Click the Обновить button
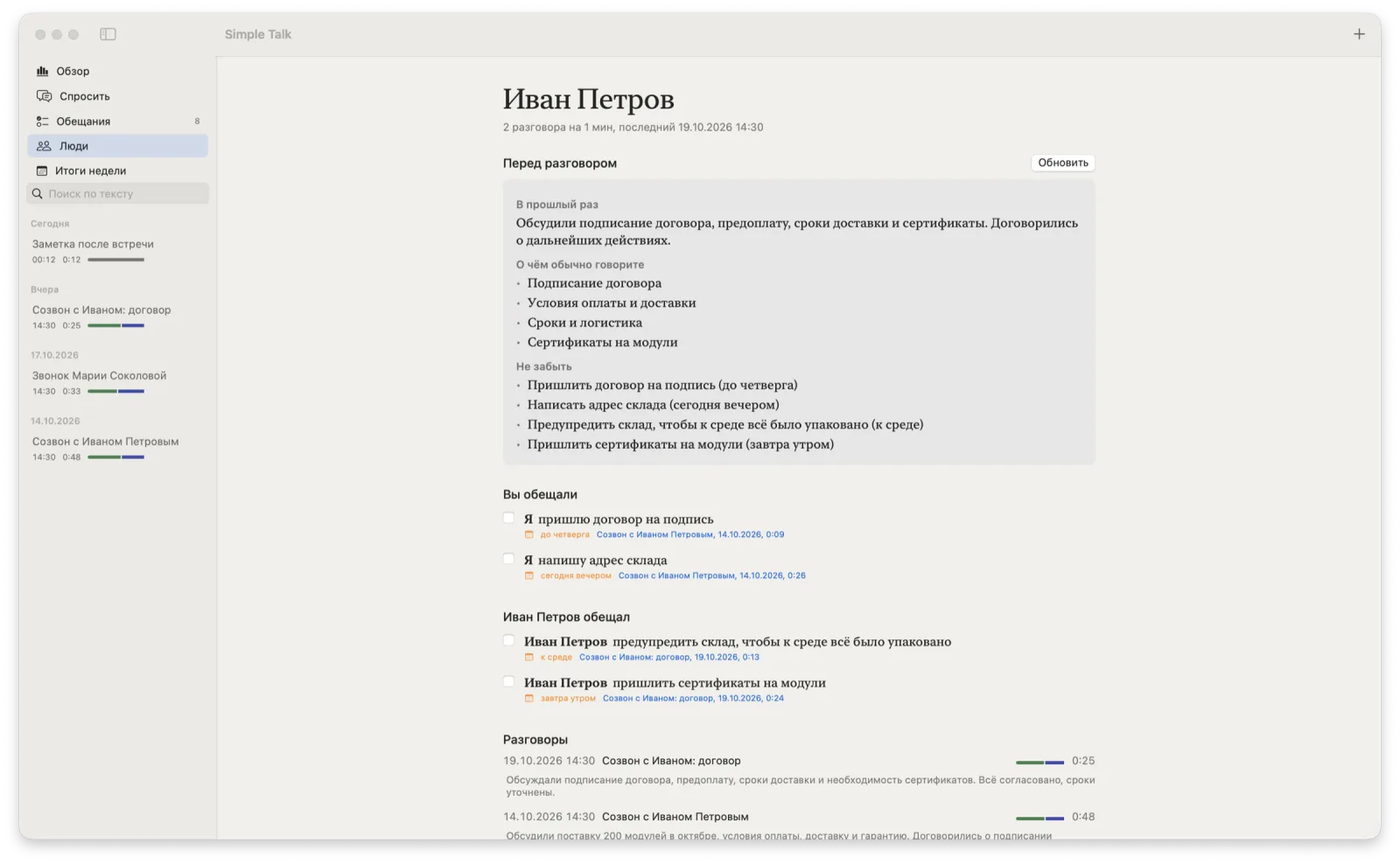The width and height of the screenshot is (1400, 864). click(x=1063, y=163)
